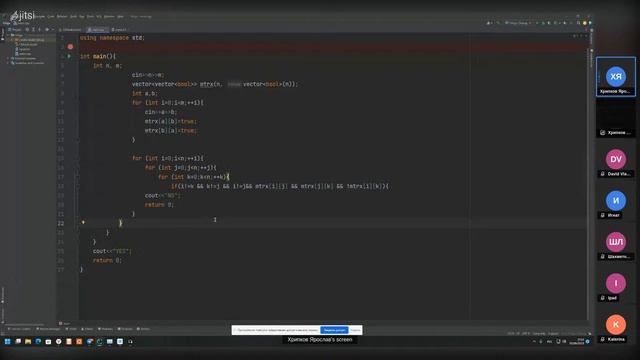Open the Windows Start menu

pyautogui.click(x=7, y=342)
